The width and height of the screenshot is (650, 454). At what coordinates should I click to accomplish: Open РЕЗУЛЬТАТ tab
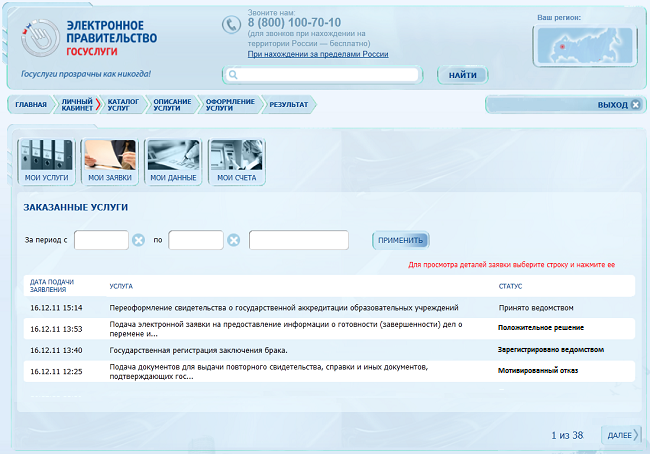click(x=289, y=104)
